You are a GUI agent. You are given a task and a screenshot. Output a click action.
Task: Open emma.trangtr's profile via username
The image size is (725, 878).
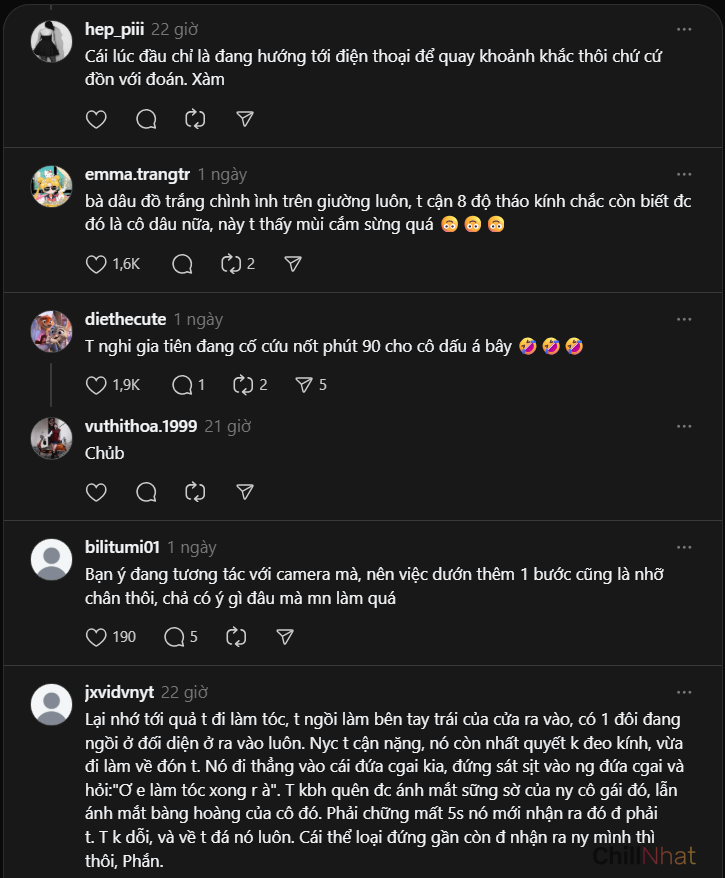tap(137, 173)
